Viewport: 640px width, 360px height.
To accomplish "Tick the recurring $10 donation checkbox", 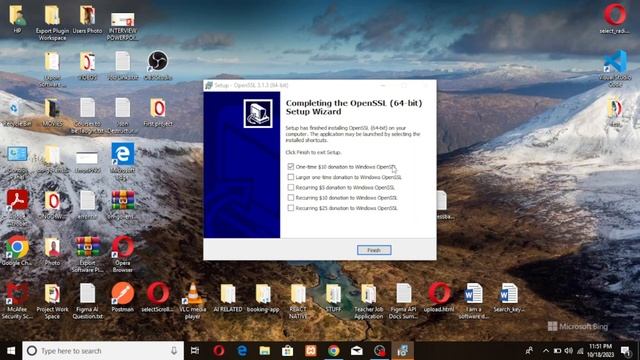I will pyautogui.click(x=291, y=198).
